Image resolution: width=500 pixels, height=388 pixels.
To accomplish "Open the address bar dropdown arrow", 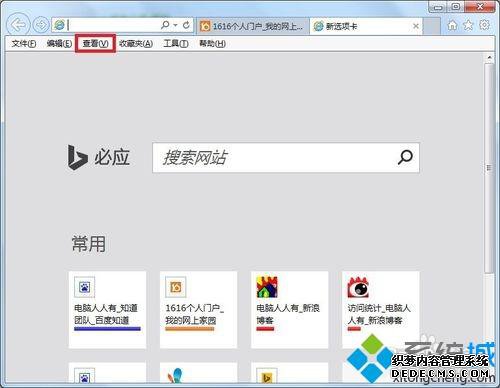I will [x=175, y=25].
